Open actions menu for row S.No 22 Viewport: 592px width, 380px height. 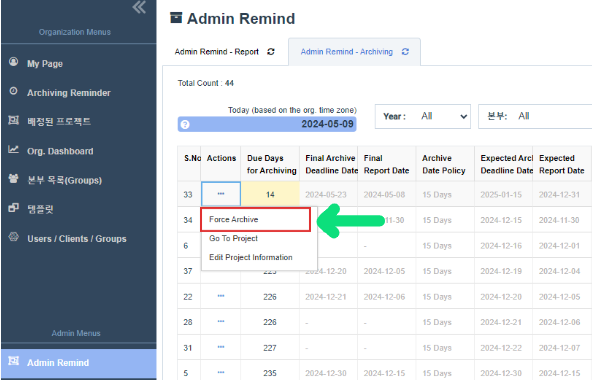(x=221, y=297)
